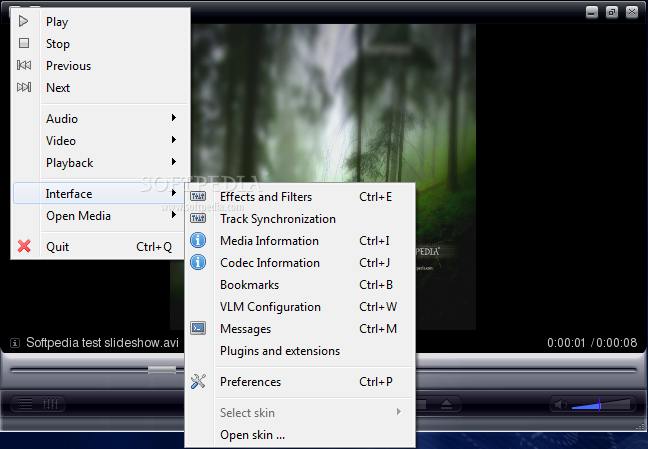Adjust the blue volume slider
The height and width of the screenshot is (449, 648).
click(x=601, y=404)
